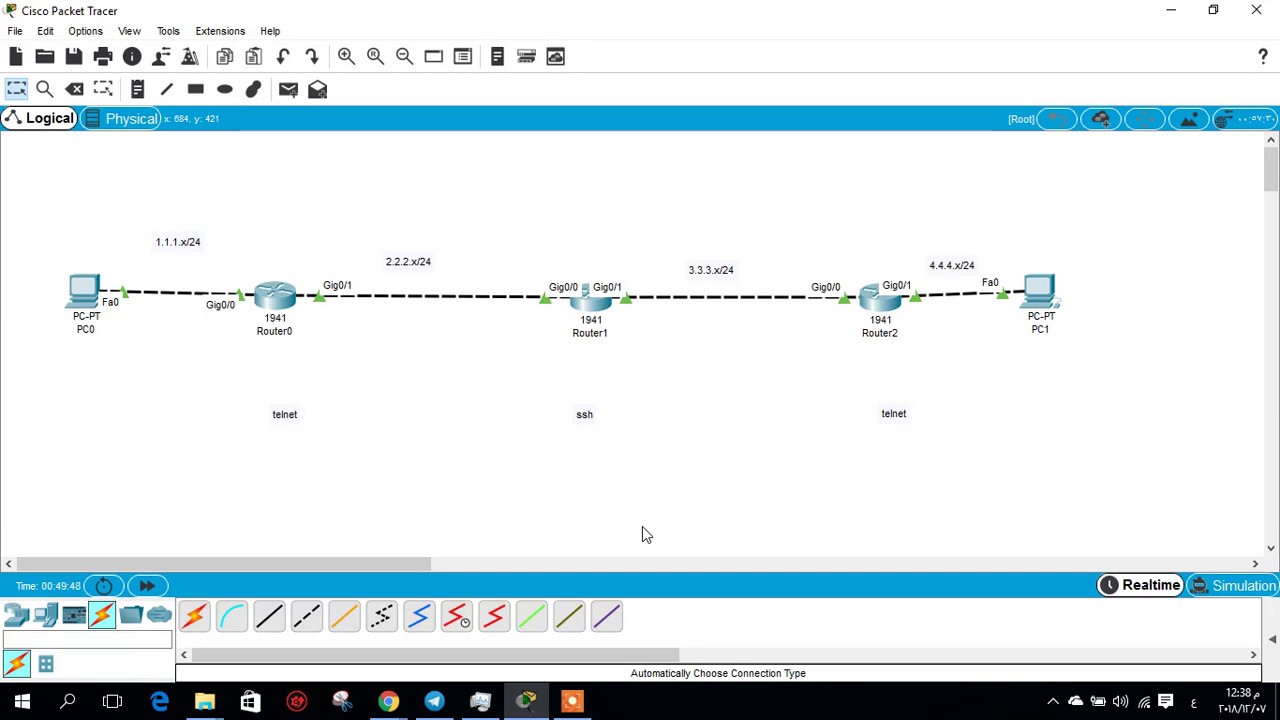Screen dimensions: 1280x720
Task: Paste using the clipboard icon
Action: (x=254, y=57)
